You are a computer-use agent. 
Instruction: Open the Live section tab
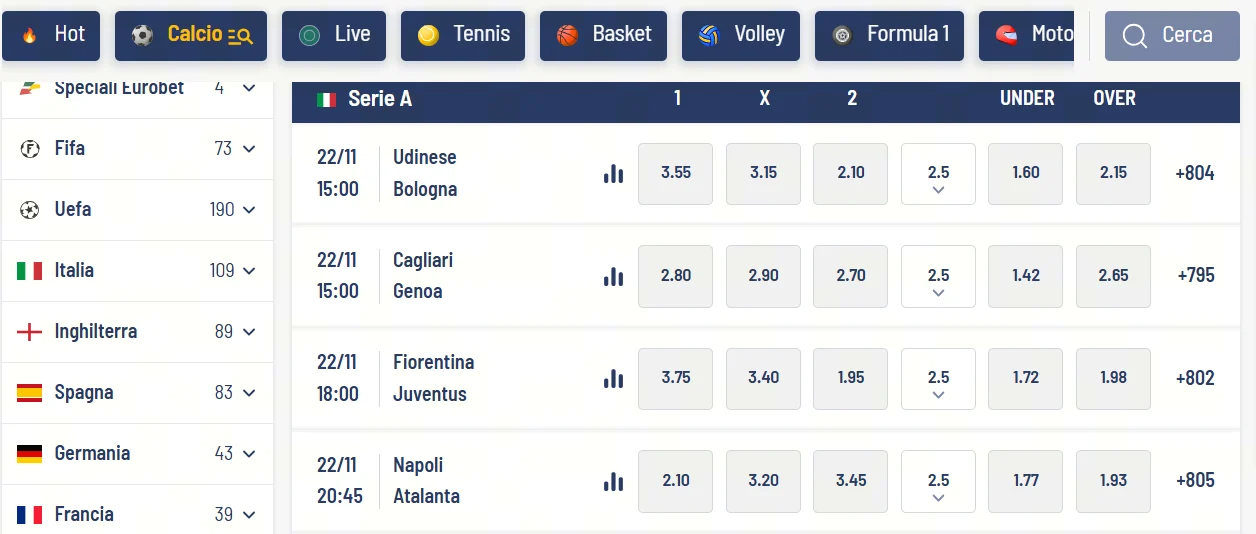pyautogui.click(x=334, y=35)
